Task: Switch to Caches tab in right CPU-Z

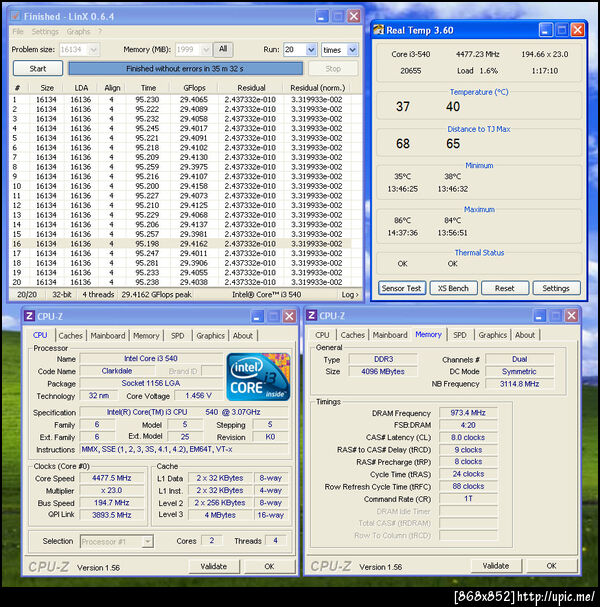Action: [x=353, y=335]
